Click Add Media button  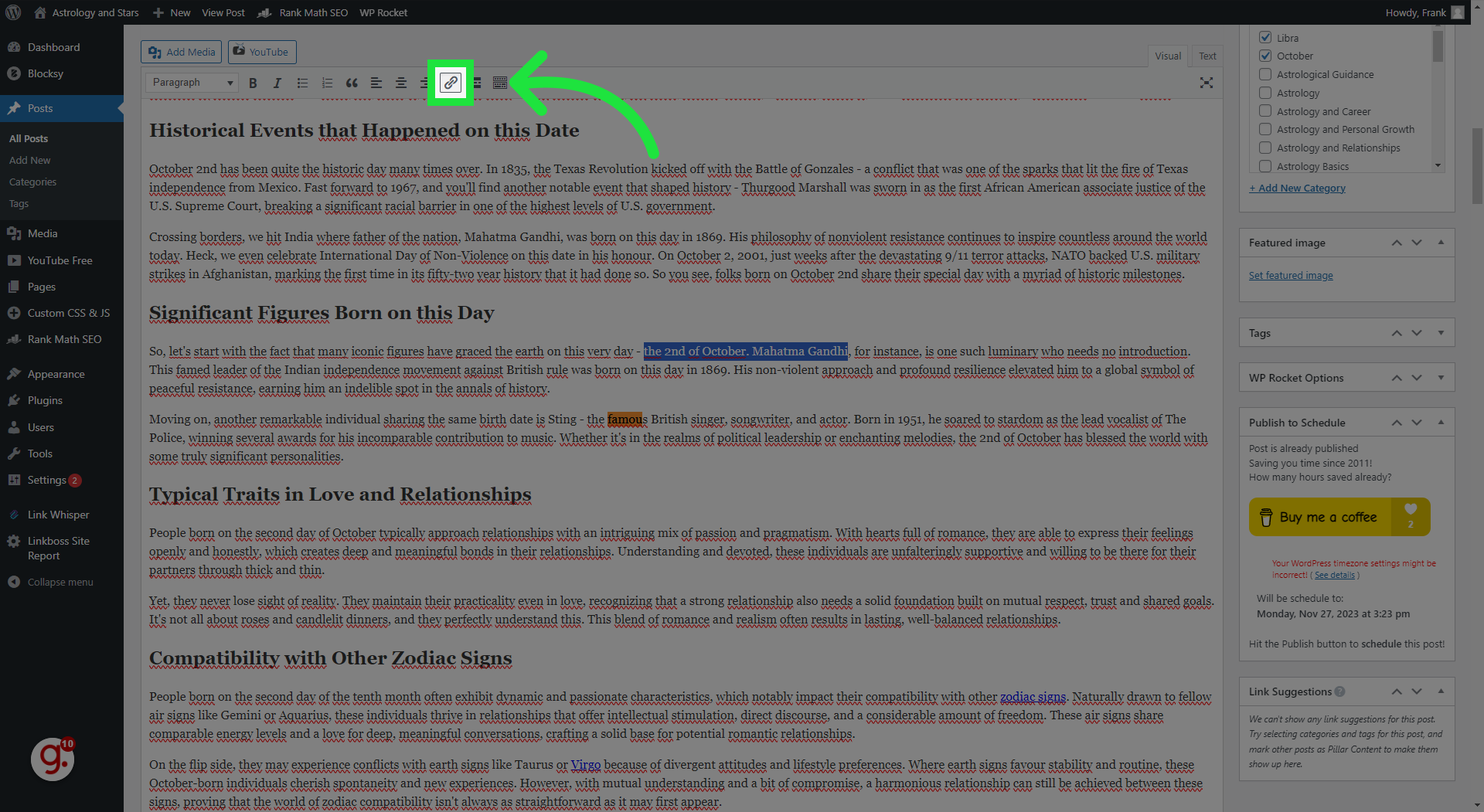[182, 52]
